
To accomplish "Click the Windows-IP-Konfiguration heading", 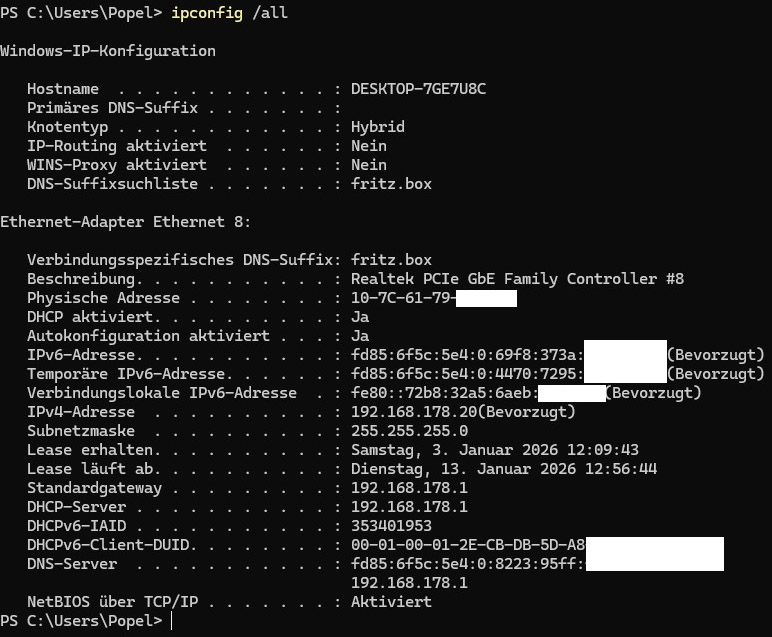I will click(x=108, y=51).
